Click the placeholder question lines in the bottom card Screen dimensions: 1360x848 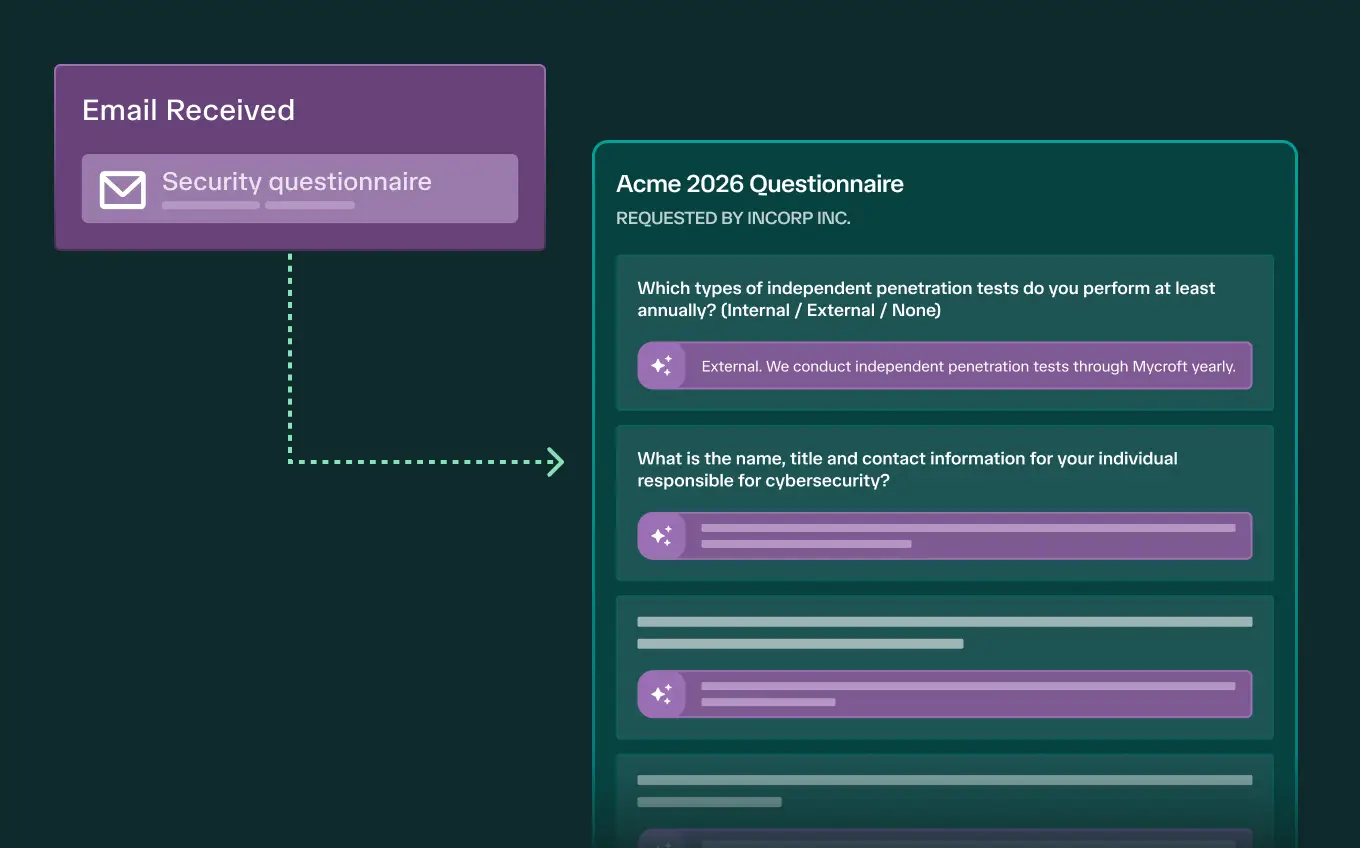point(945,791)
